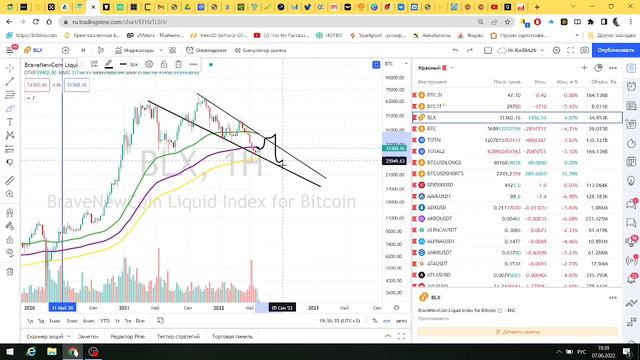
Task: Toggle auto scale авто
Action: [x=401, y=321]
